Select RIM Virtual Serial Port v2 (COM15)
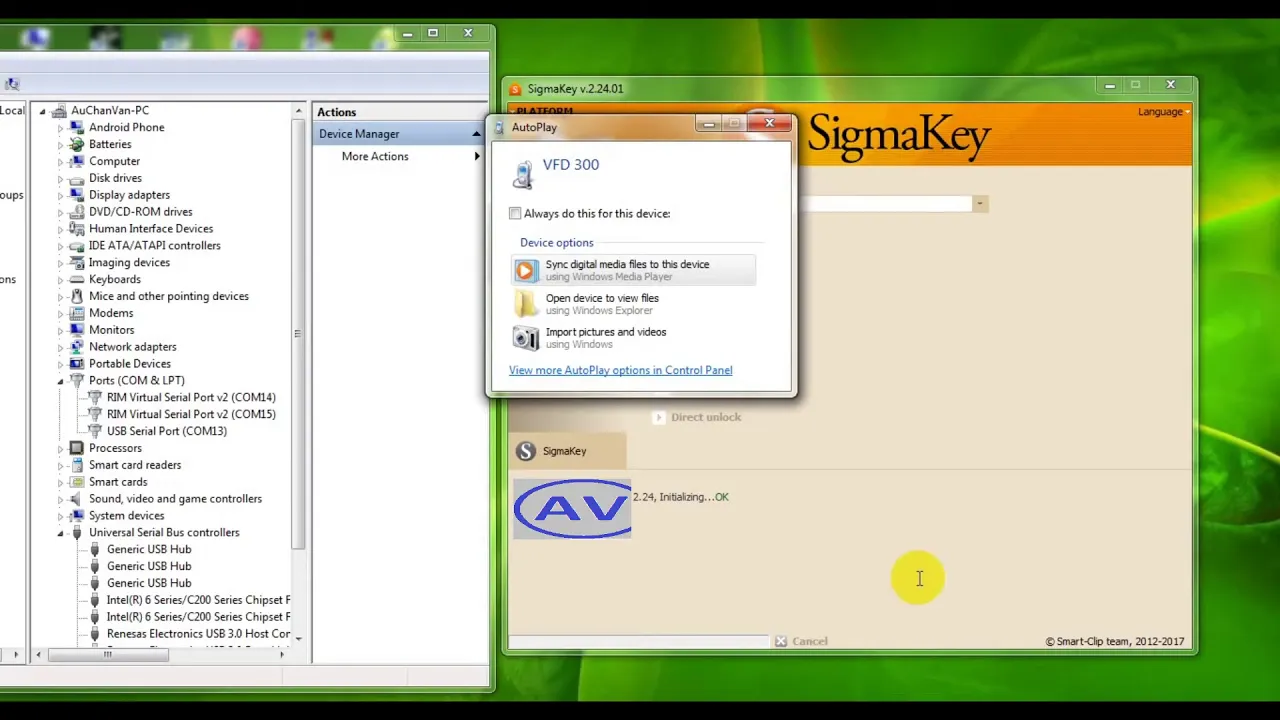Viewport: 1280px width, 720px height. 191,414
